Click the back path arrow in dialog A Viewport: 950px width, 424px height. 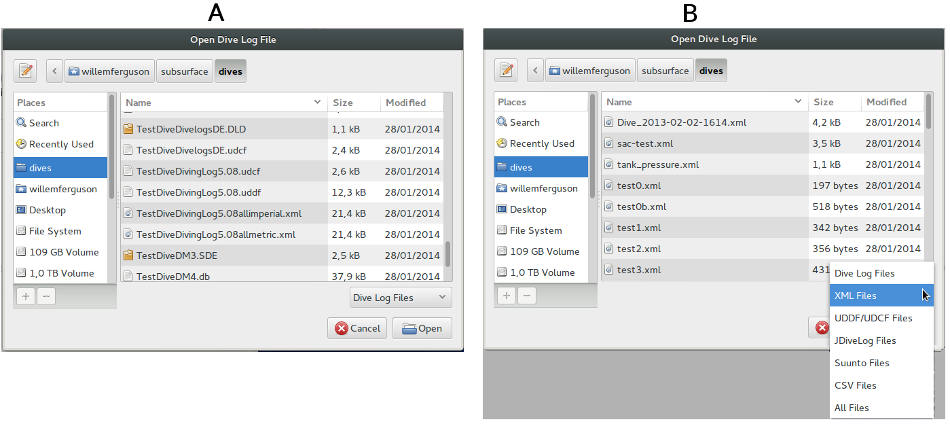(x=55, y=71)
